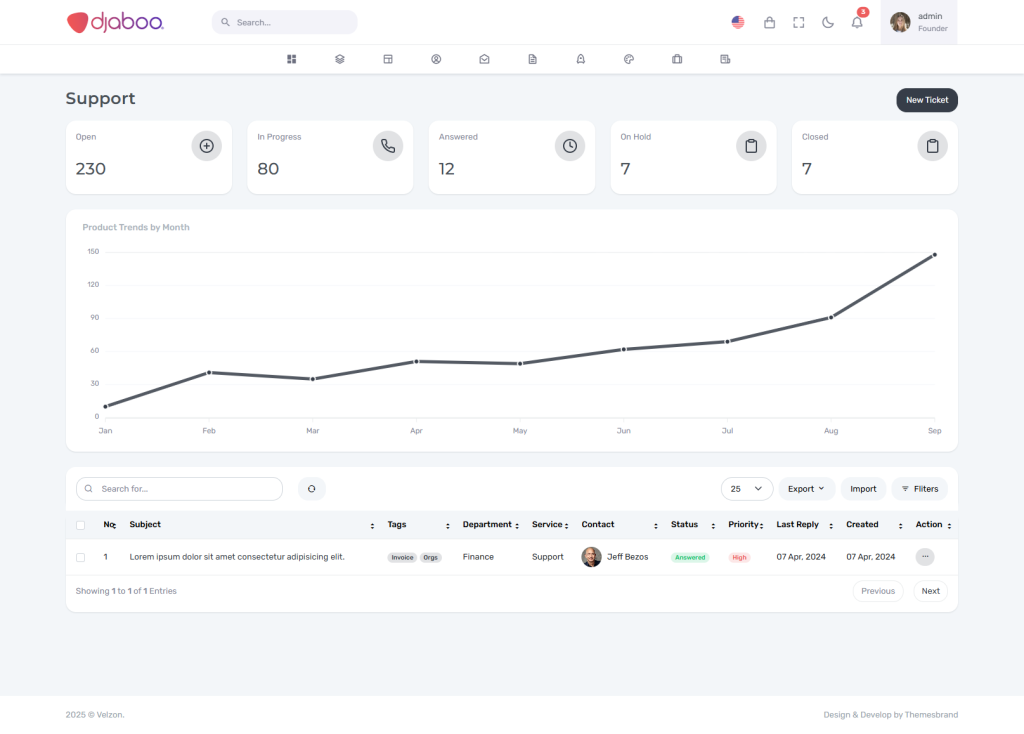
Task: Click the refresh icon beside table search
Action: 311,489
